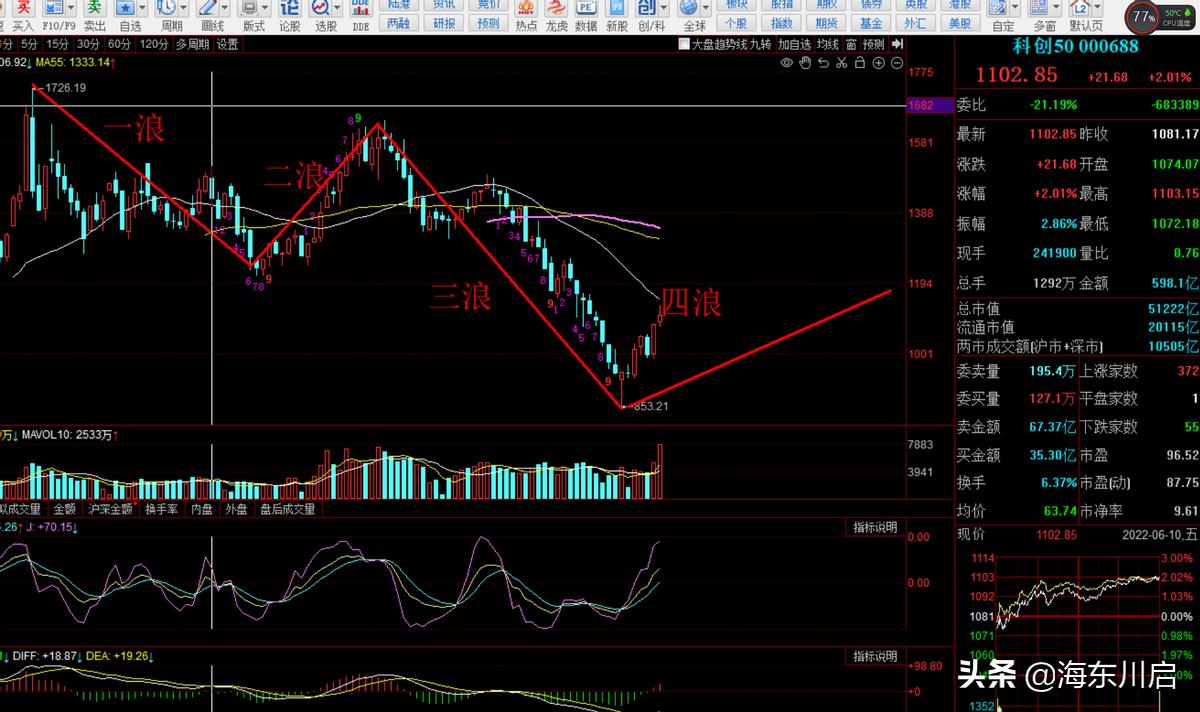Click the 基金 fund button
Image resolution: width=1200 pixels, height=712 pixels.
[x=872, y=24]
